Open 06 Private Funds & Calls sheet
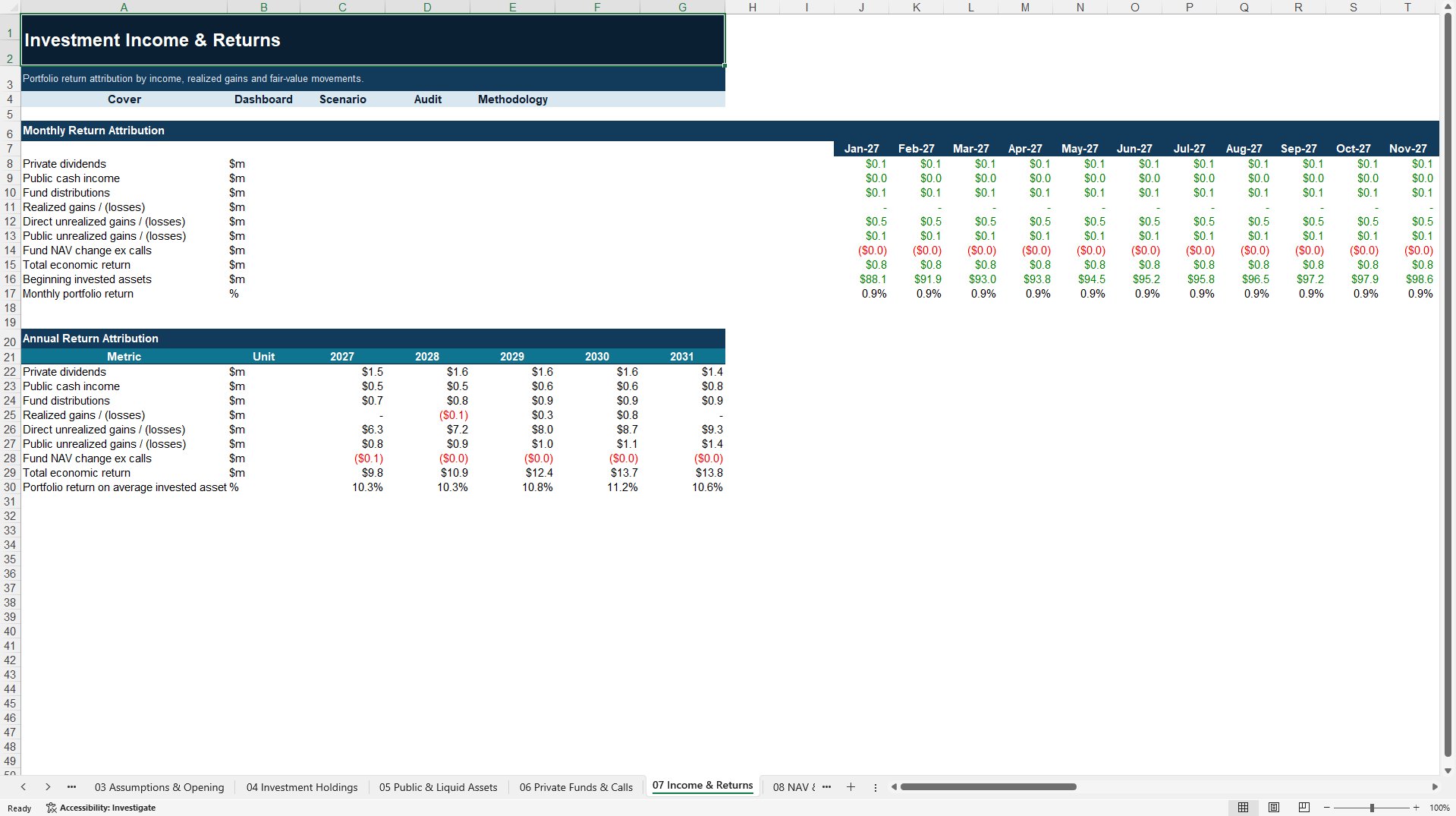 pyautogui.click(x=576, y=787)
